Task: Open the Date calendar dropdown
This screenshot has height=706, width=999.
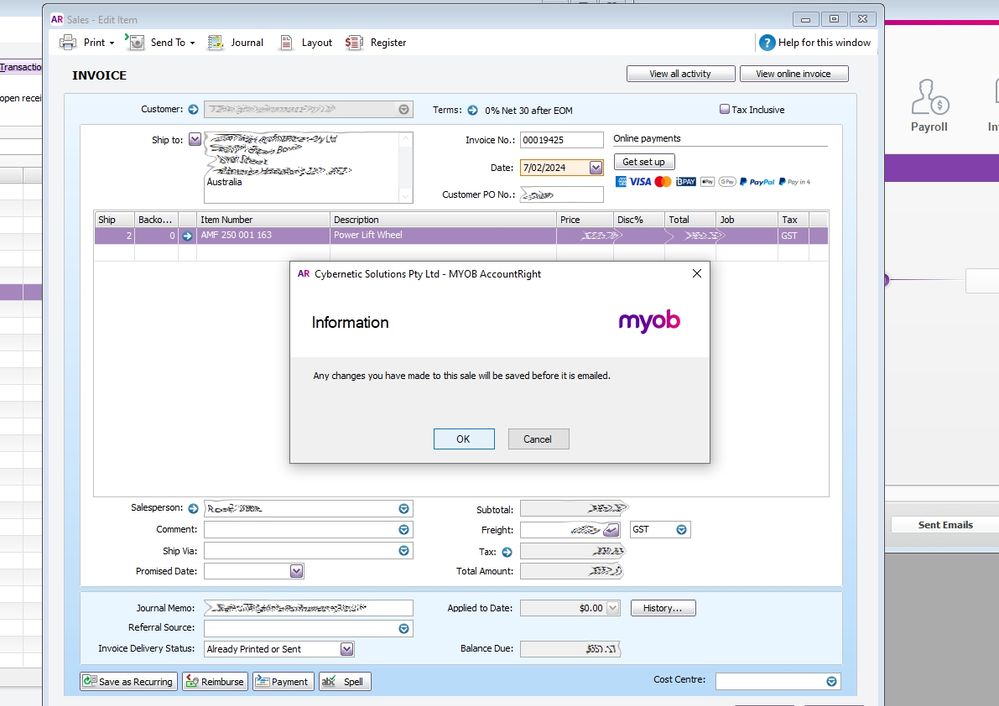Action: (x=596, y=168)
